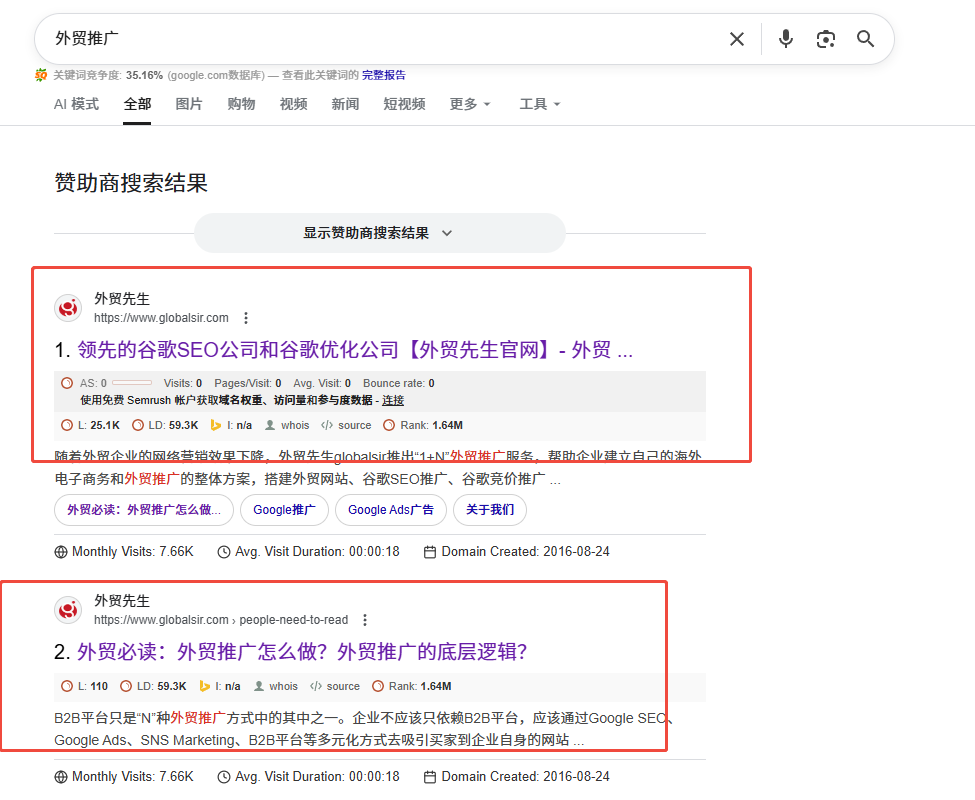Switch to the AI 模式 tab

pos(76,104)
